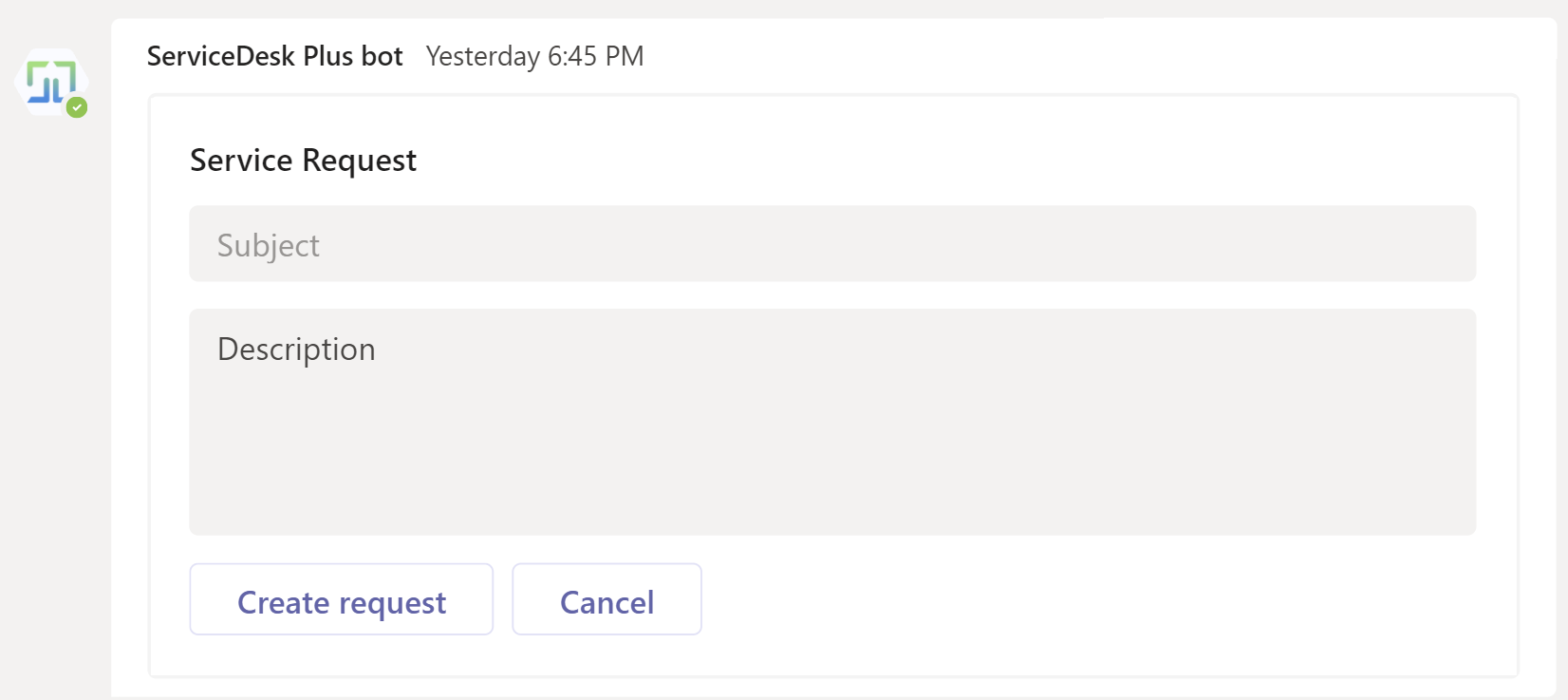Image resolution: width=1568 pixels, height=700 pixels.
Task: Select the Service Request card heading
Action: tap(303, 161)
